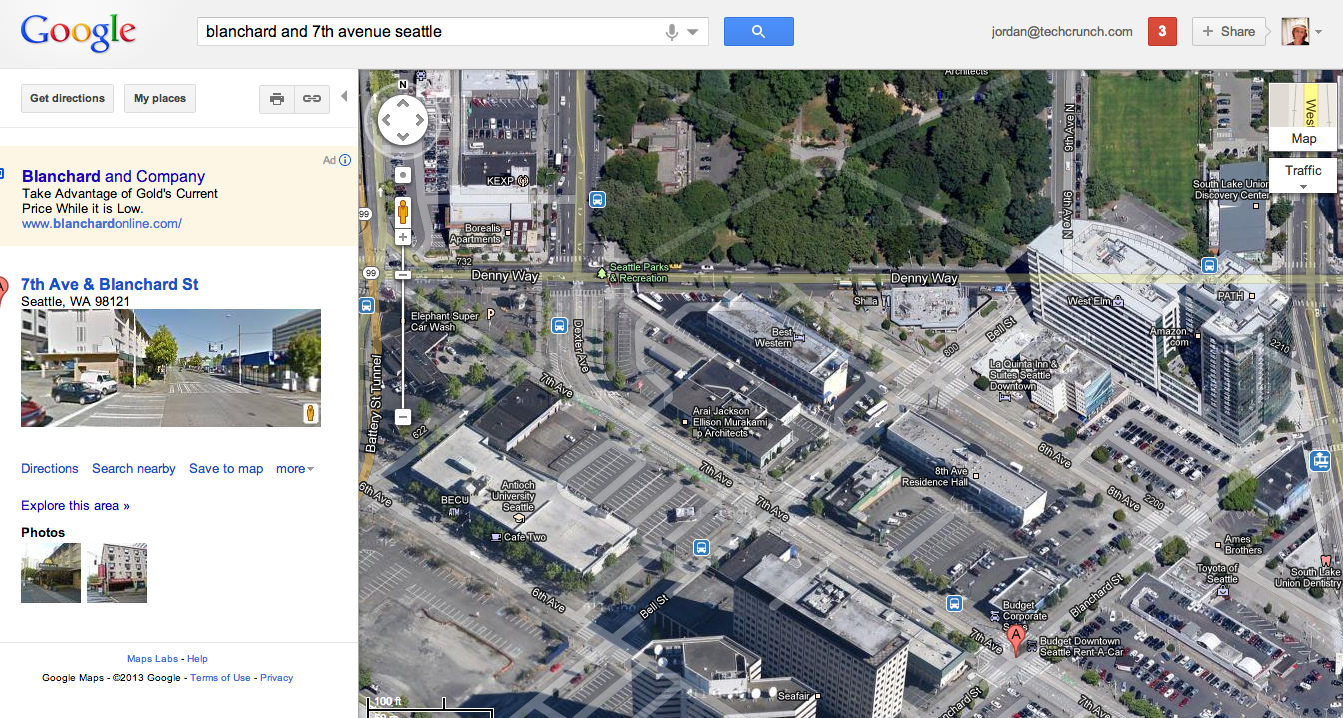Image resolution: width=1343 pixels, height=718 pixels.
Task: Pick up the Pegman on the map controls
Action: coord(403,212)
